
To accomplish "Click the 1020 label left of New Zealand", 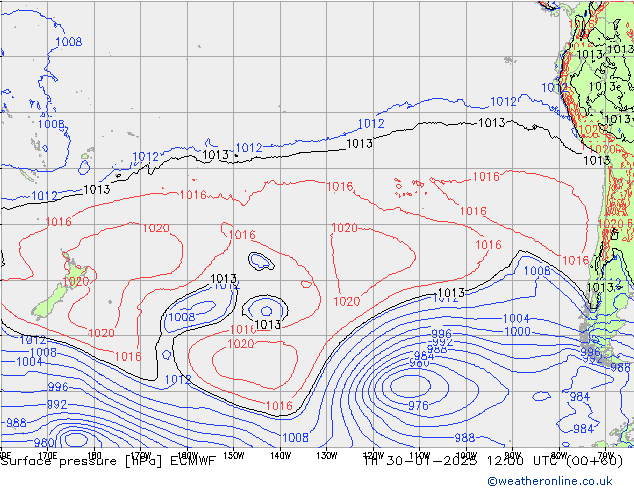I will pos(76,282).
